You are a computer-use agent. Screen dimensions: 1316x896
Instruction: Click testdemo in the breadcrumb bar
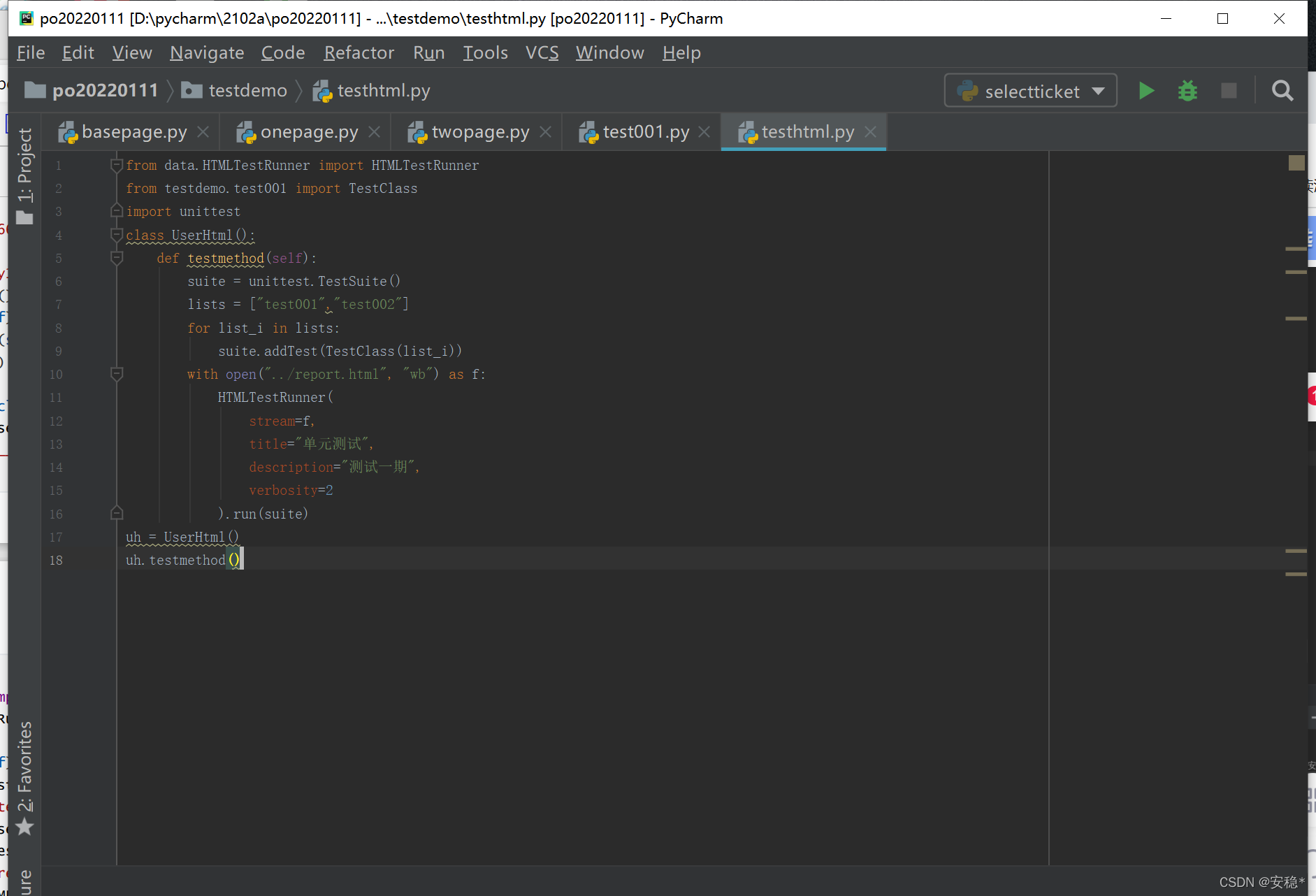pyautogui.click(x=247, y=90)
